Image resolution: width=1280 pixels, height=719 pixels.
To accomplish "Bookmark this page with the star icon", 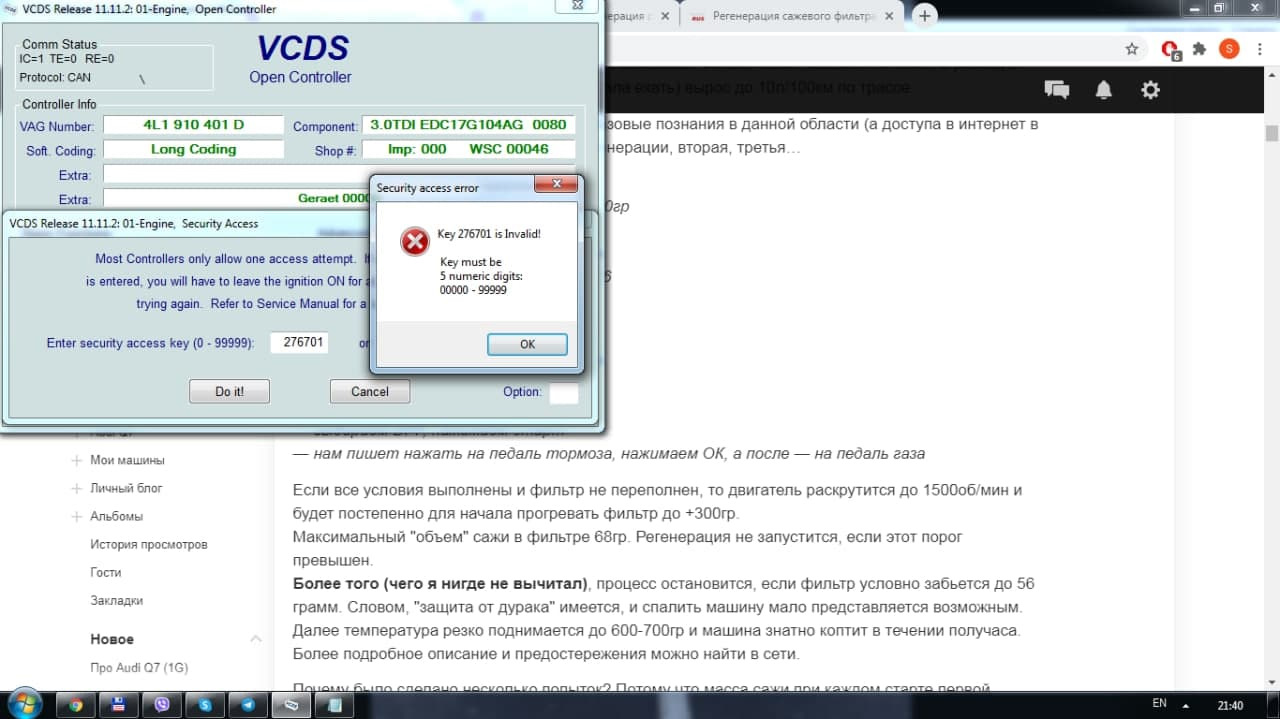I will click(x=1131, y=49).
